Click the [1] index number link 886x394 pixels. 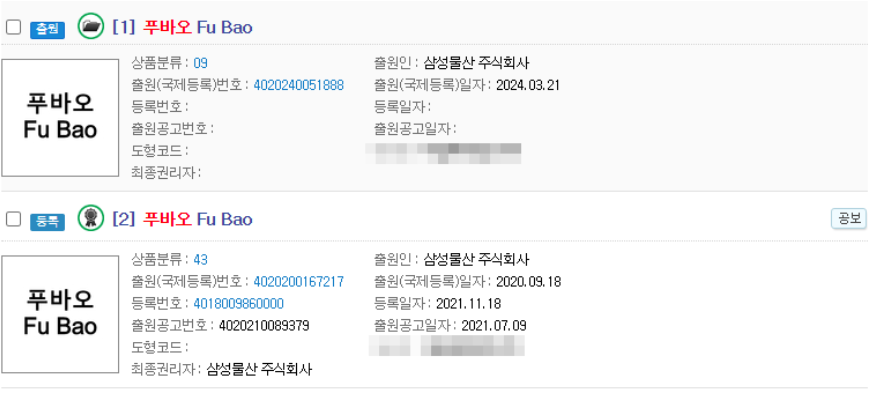tap(124, 27)
